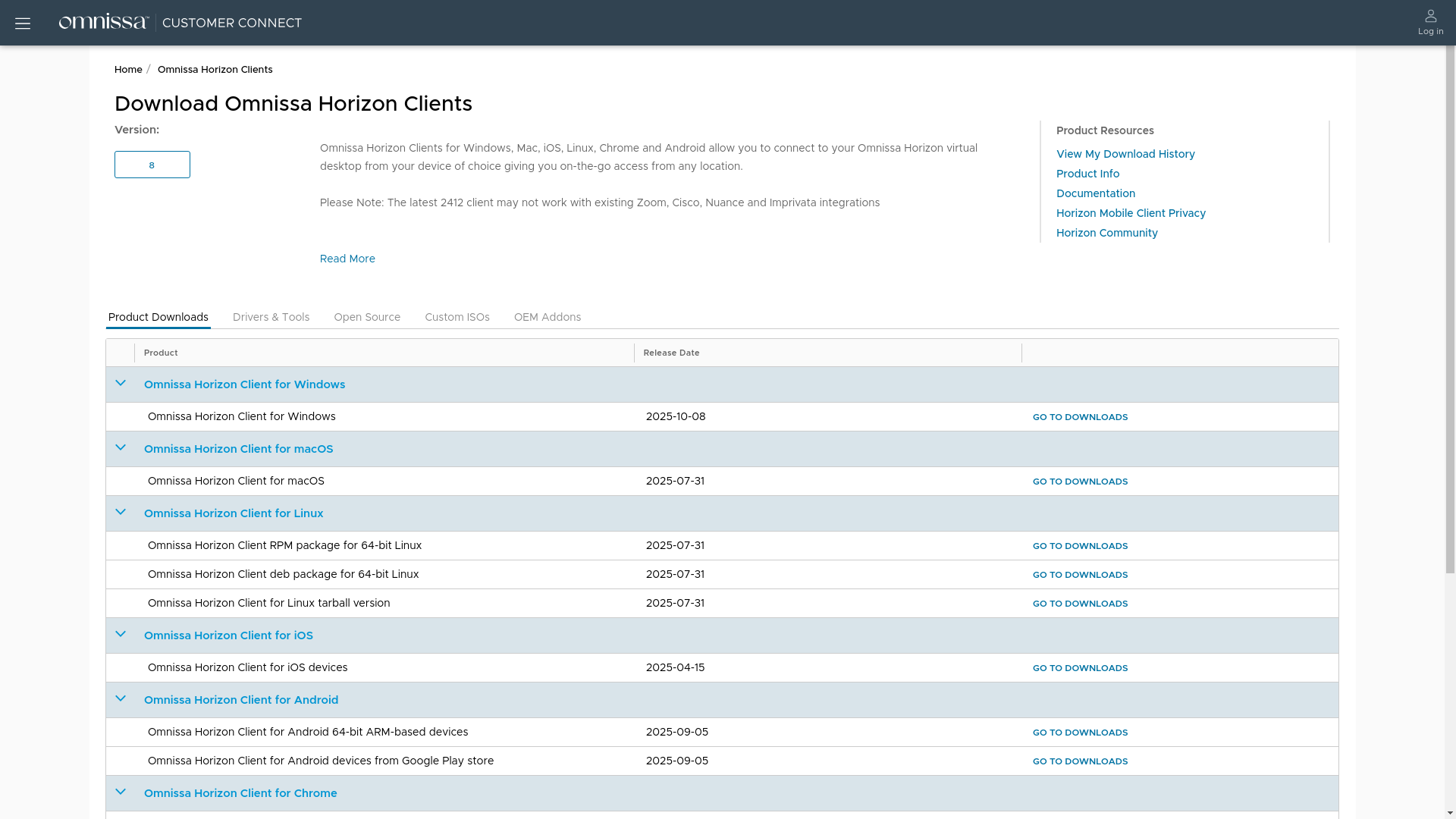
Task: Click Omnissa Horizon Client for Chrome heading link
Action: 240,793
